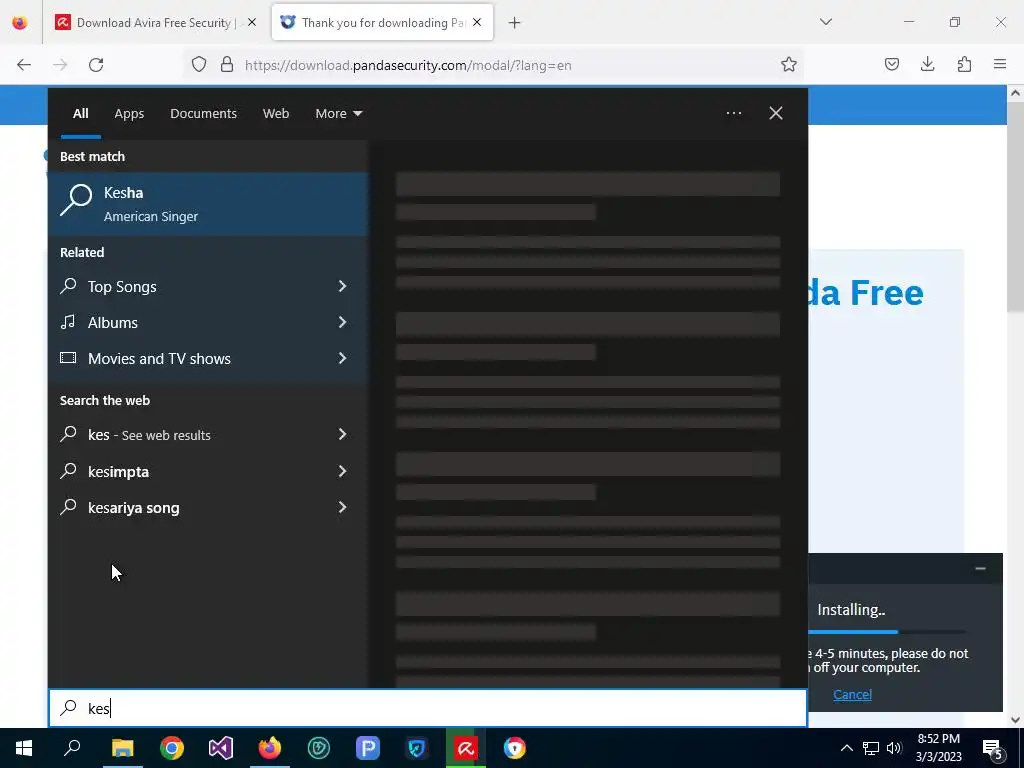Click the taskbar search magnifier icon
Image resolution: width=1024 pixels, height=768 pixels.
tap(72, 748)
